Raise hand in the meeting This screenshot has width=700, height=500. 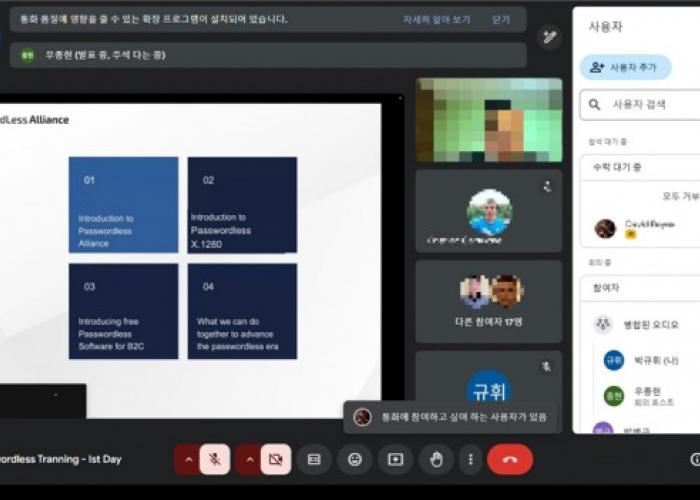(x=436, y=459)
